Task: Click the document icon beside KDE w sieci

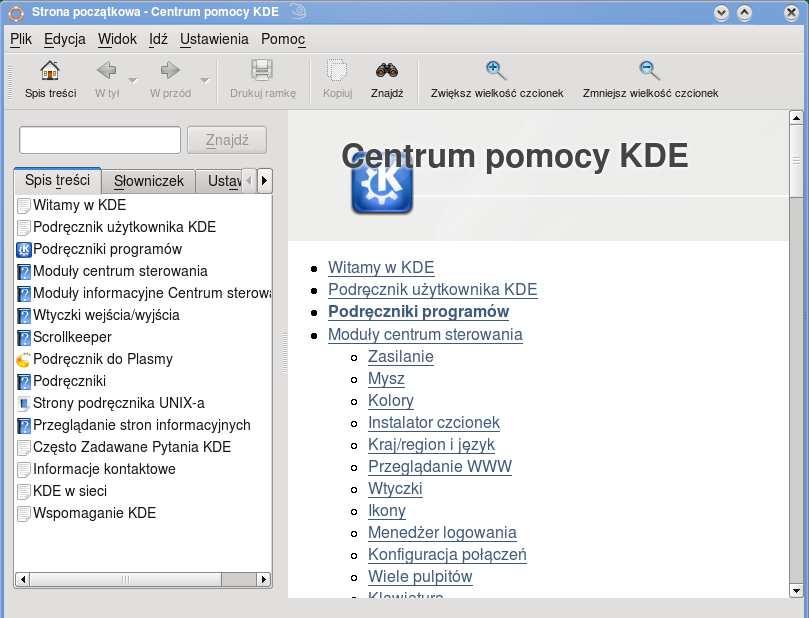Action: point(24,492)
